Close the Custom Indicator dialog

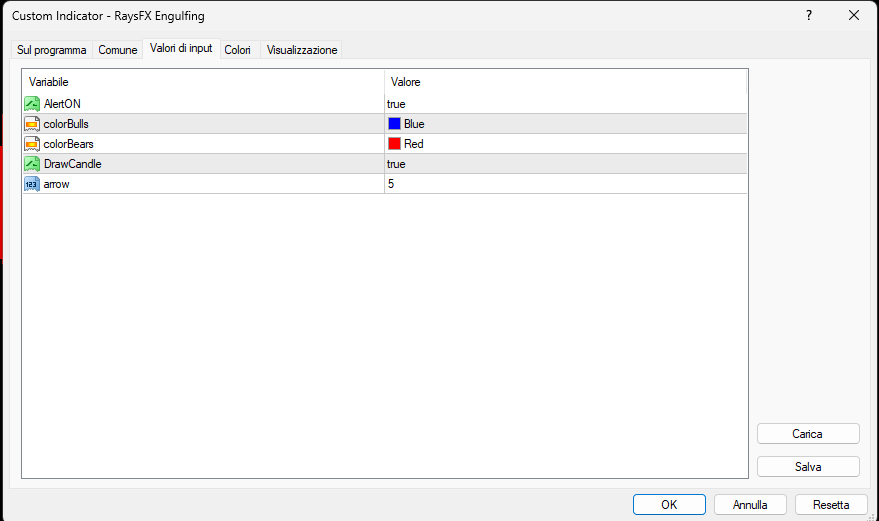coord(854,16)
